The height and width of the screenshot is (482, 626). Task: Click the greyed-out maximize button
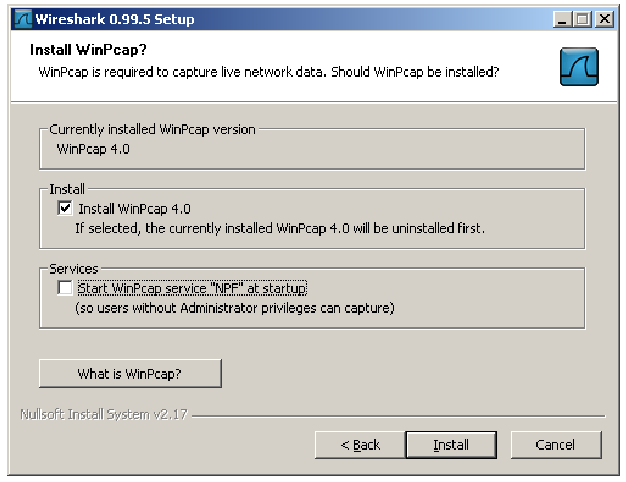pos(582,19)
